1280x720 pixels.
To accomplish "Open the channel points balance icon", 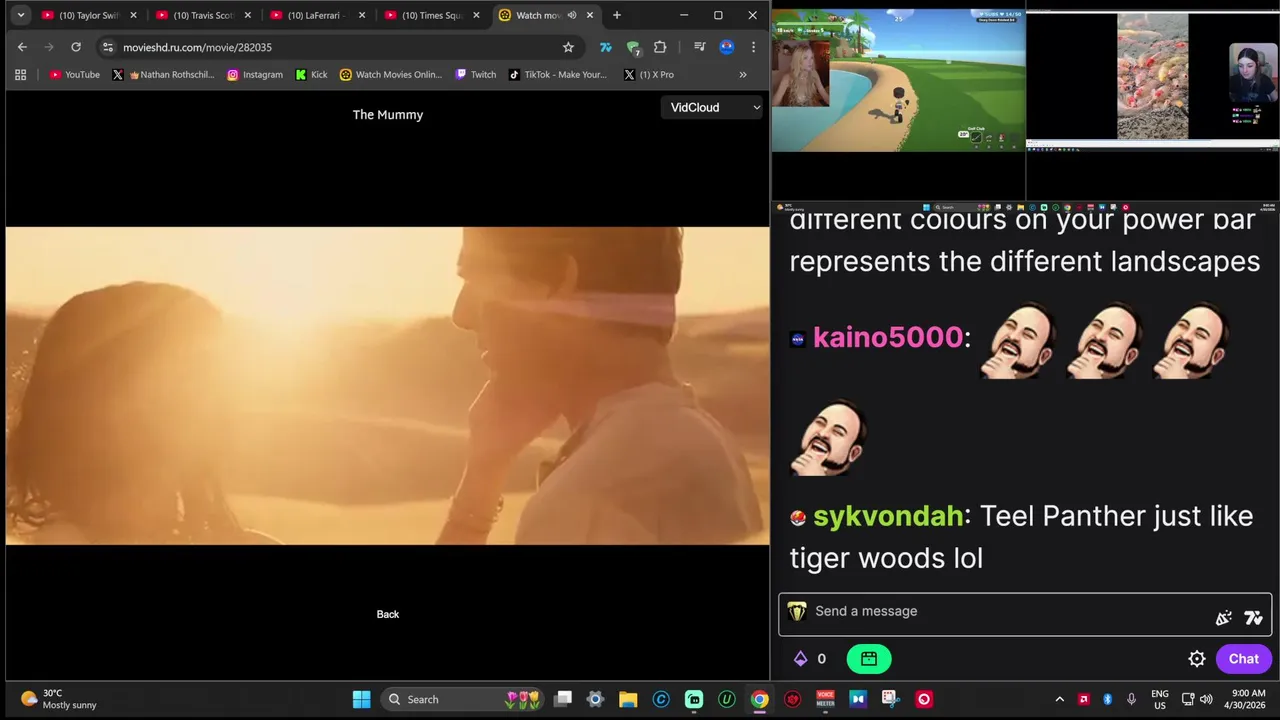I will coord(800,658).
